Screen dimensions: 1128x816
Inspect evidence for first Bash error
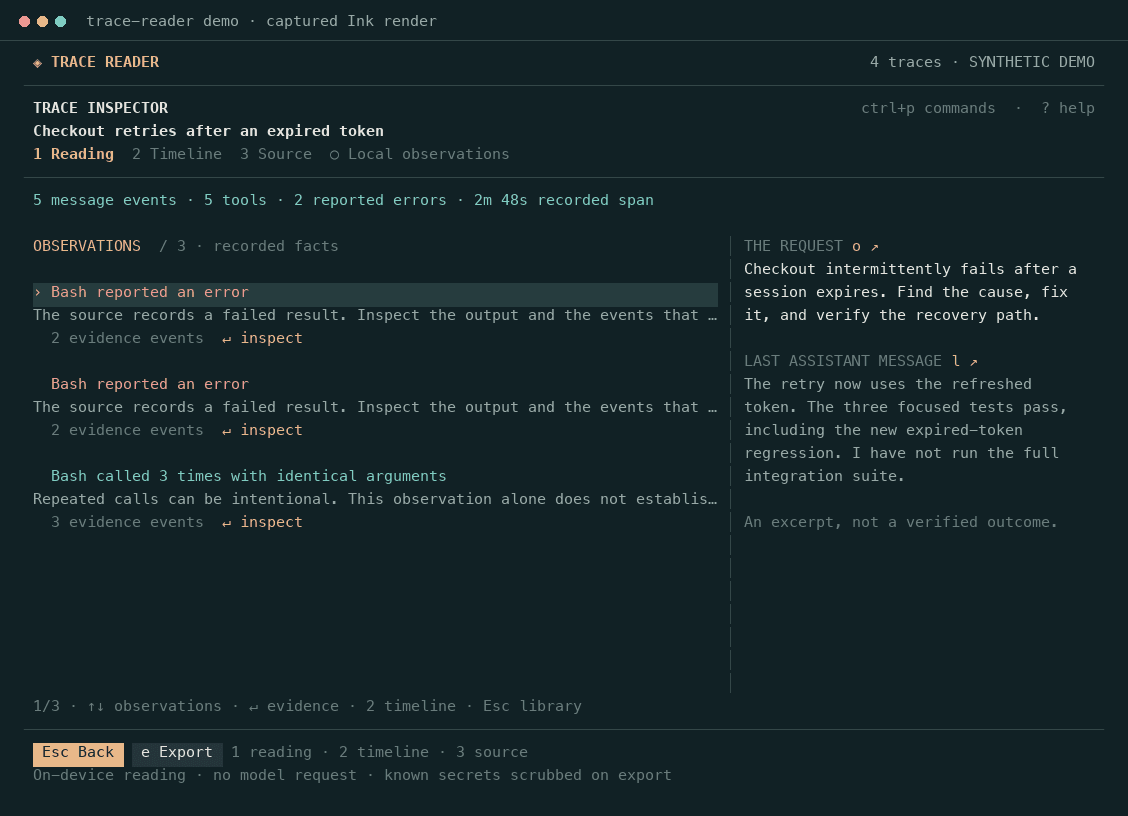263,338
